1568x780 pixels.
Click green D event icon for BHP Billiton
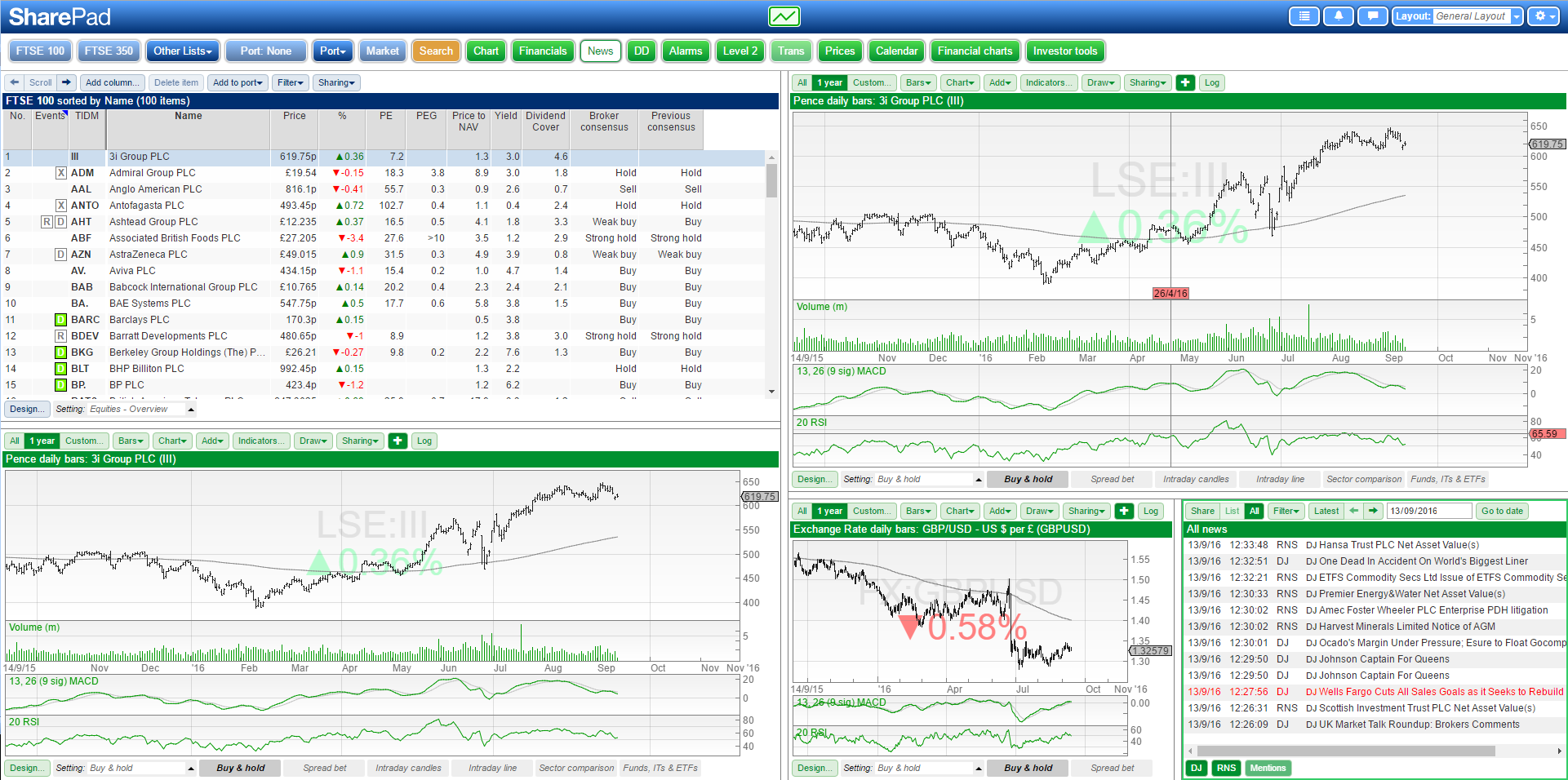[61, 369]
